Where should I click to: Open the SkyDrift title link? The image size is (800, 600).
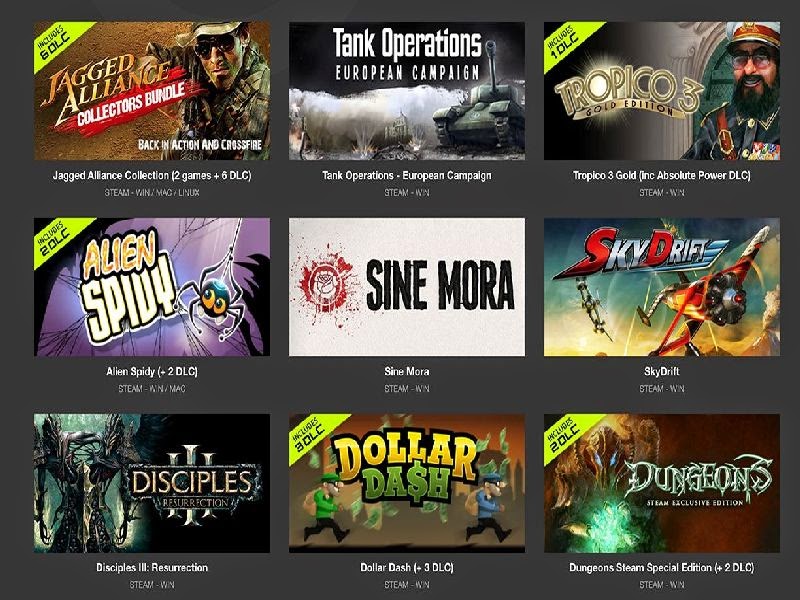click(x=662, y=371)
